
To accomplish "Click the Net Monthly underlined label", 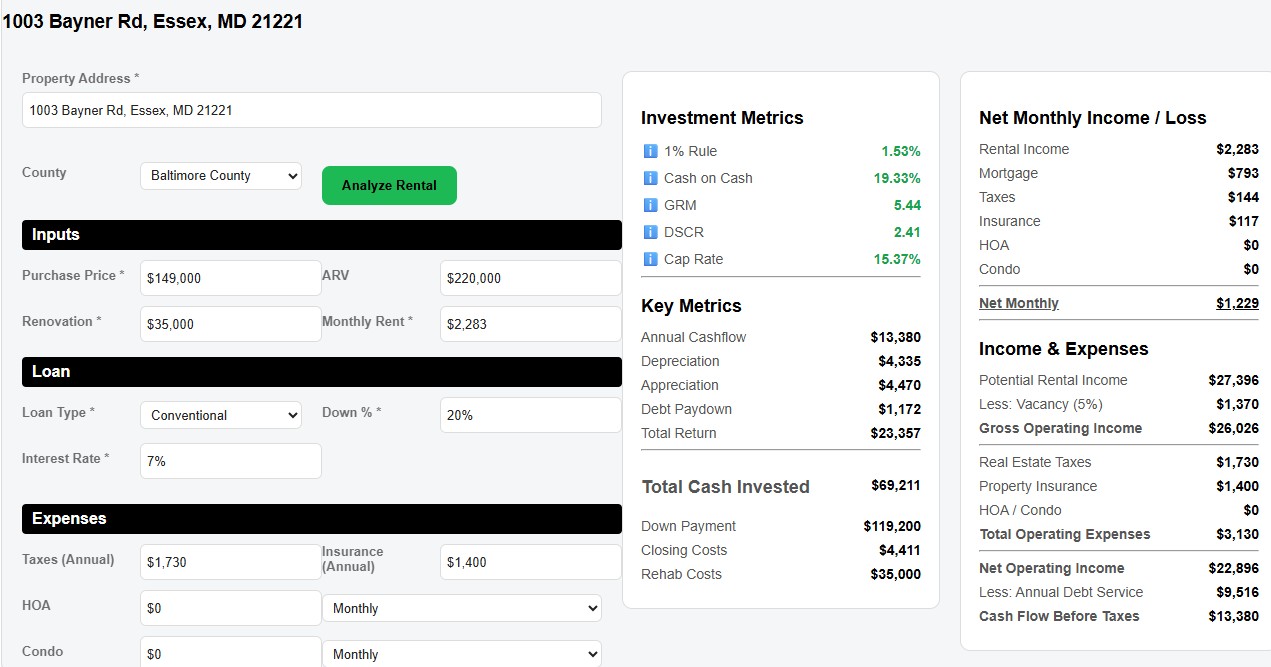I will pos(1019,303).
